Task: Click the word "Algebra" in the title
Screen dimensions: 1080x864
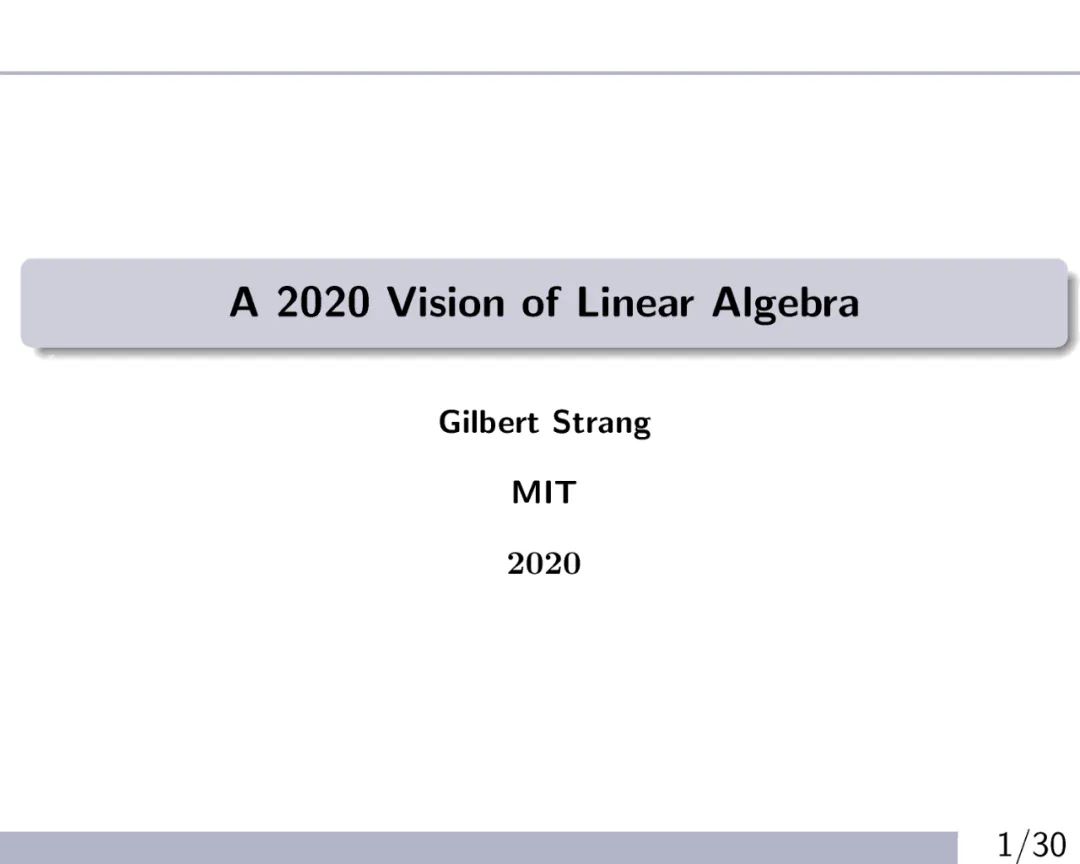Action: [x=785, y=302]
